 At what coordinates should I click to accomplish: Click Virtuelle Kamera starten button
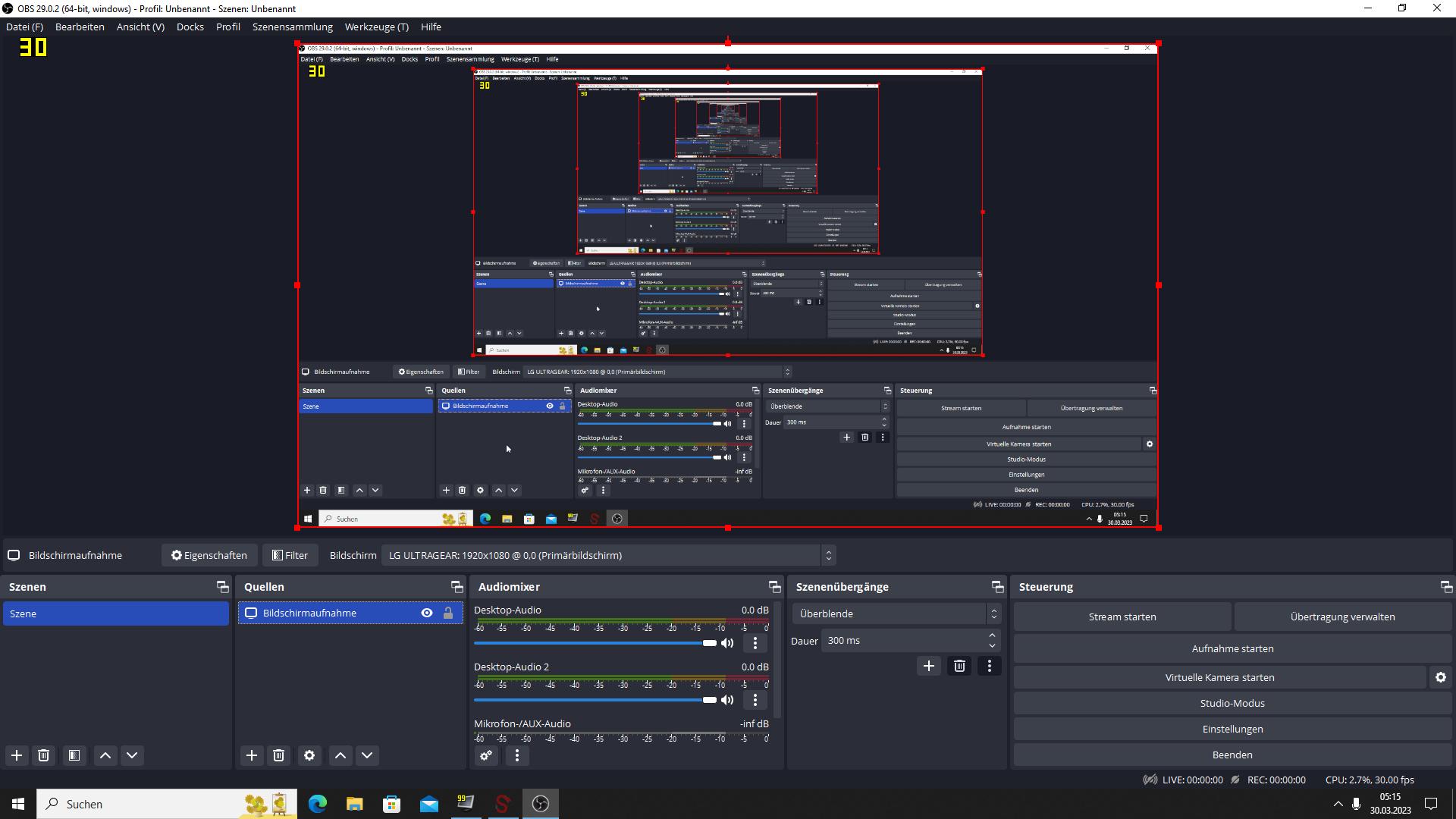click(1219, 677)
